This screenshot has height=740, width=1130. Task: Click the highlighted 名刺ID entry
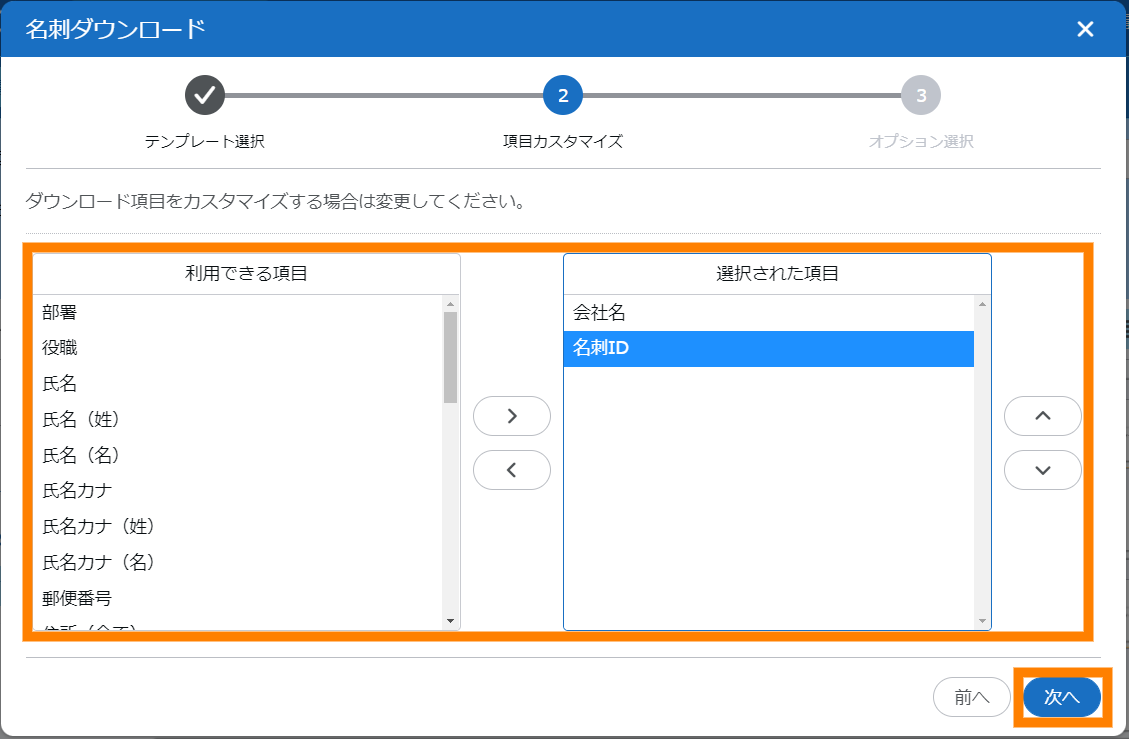pyautogui.click(x=768, y=349)
